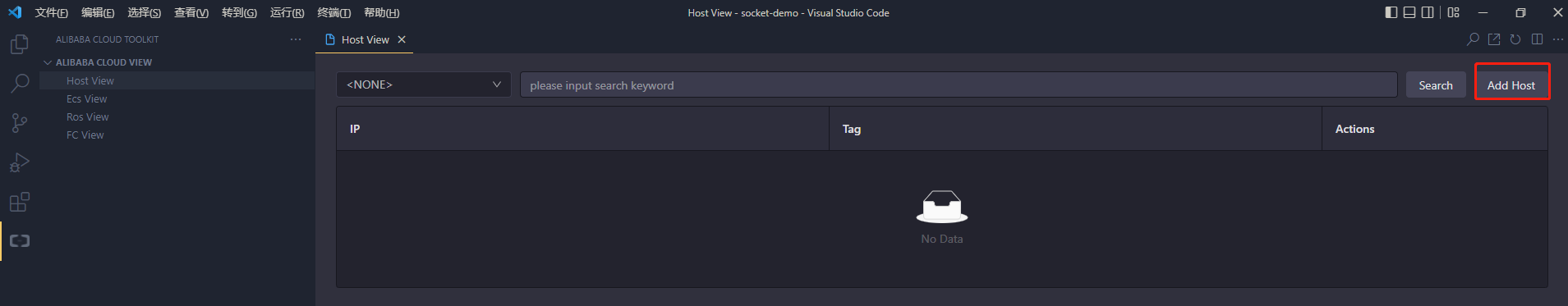
Task: Click the split editor icon
Action: pos(1537,39)
